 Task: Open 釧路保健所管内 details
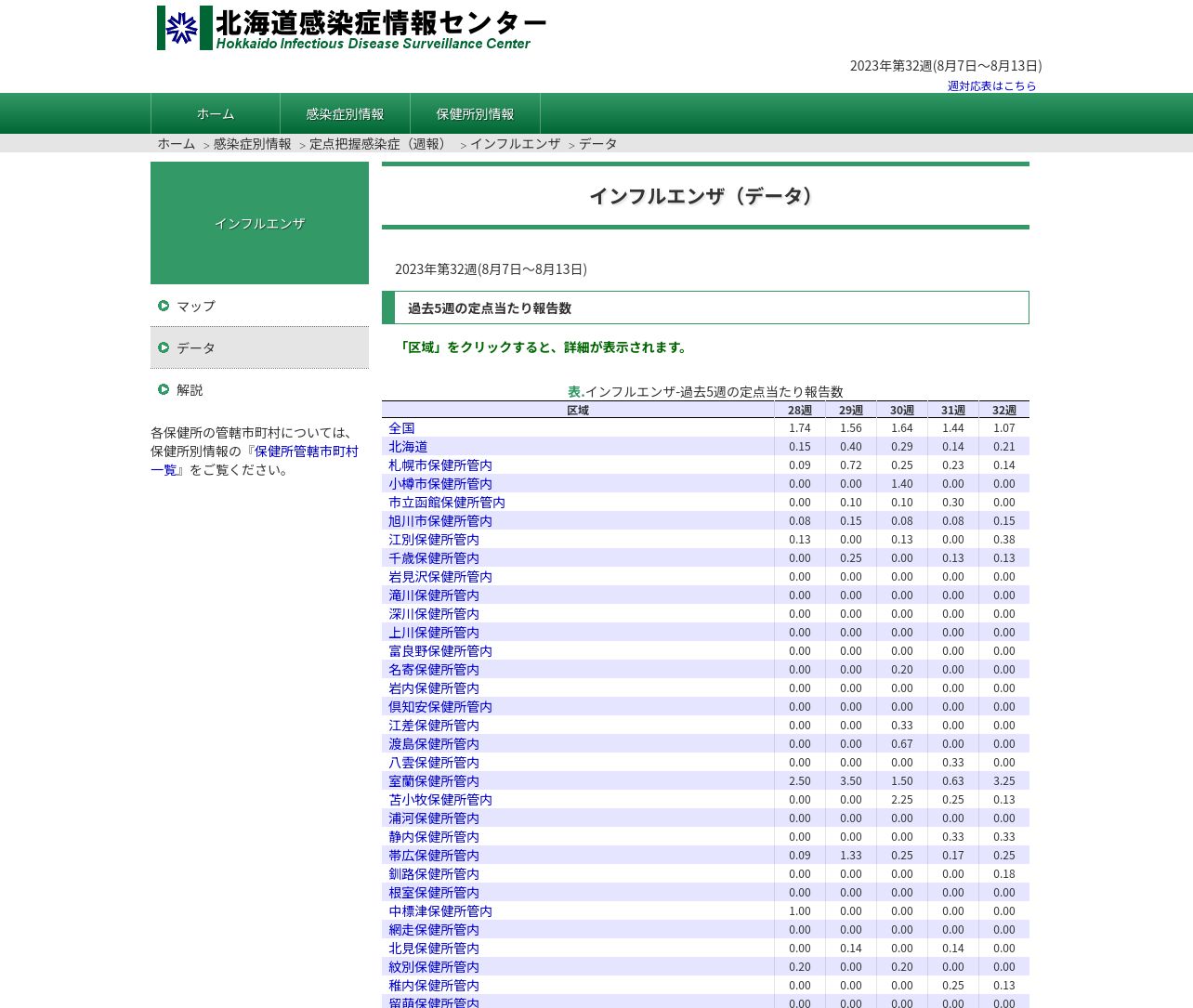point(434,874)
